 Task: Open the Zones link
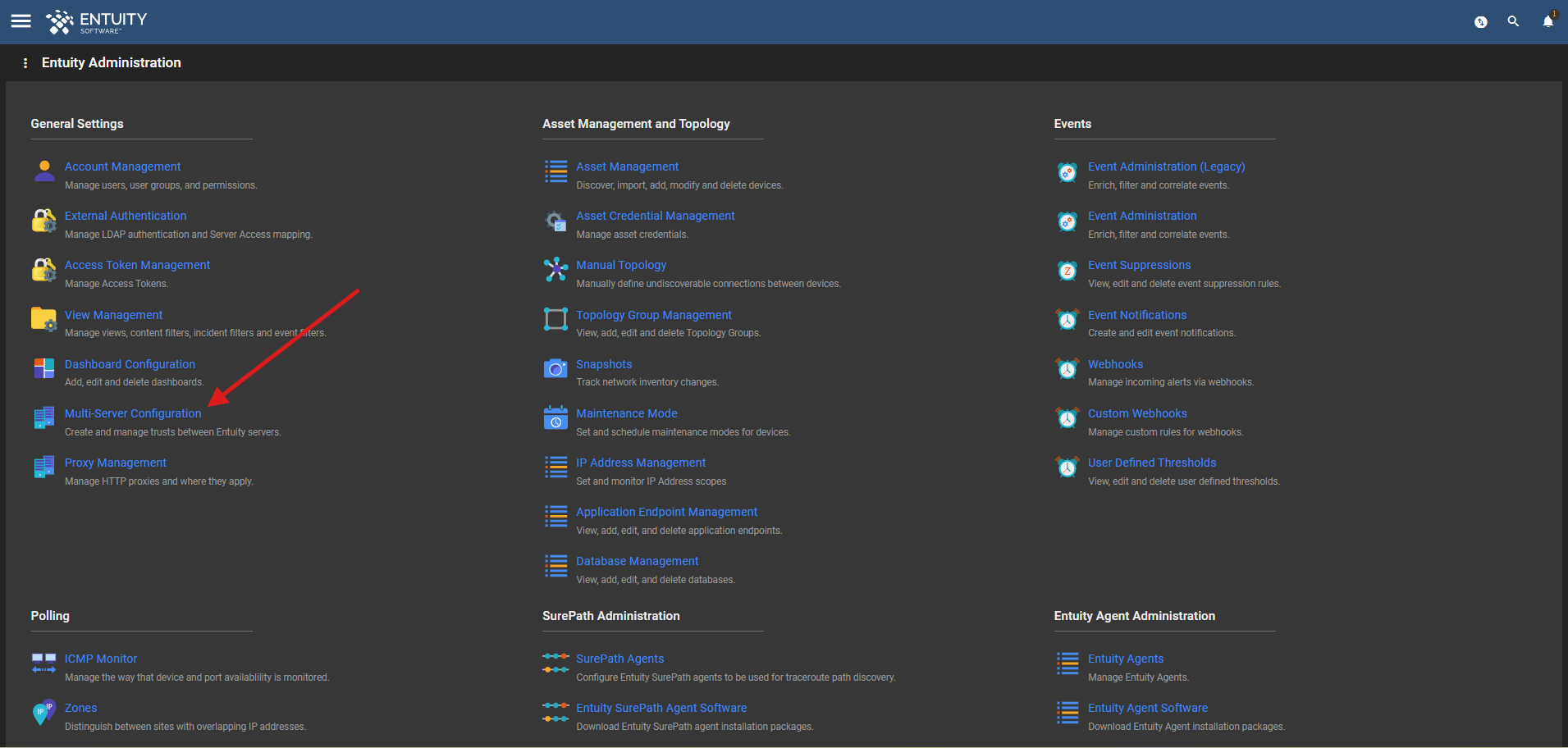80,708
